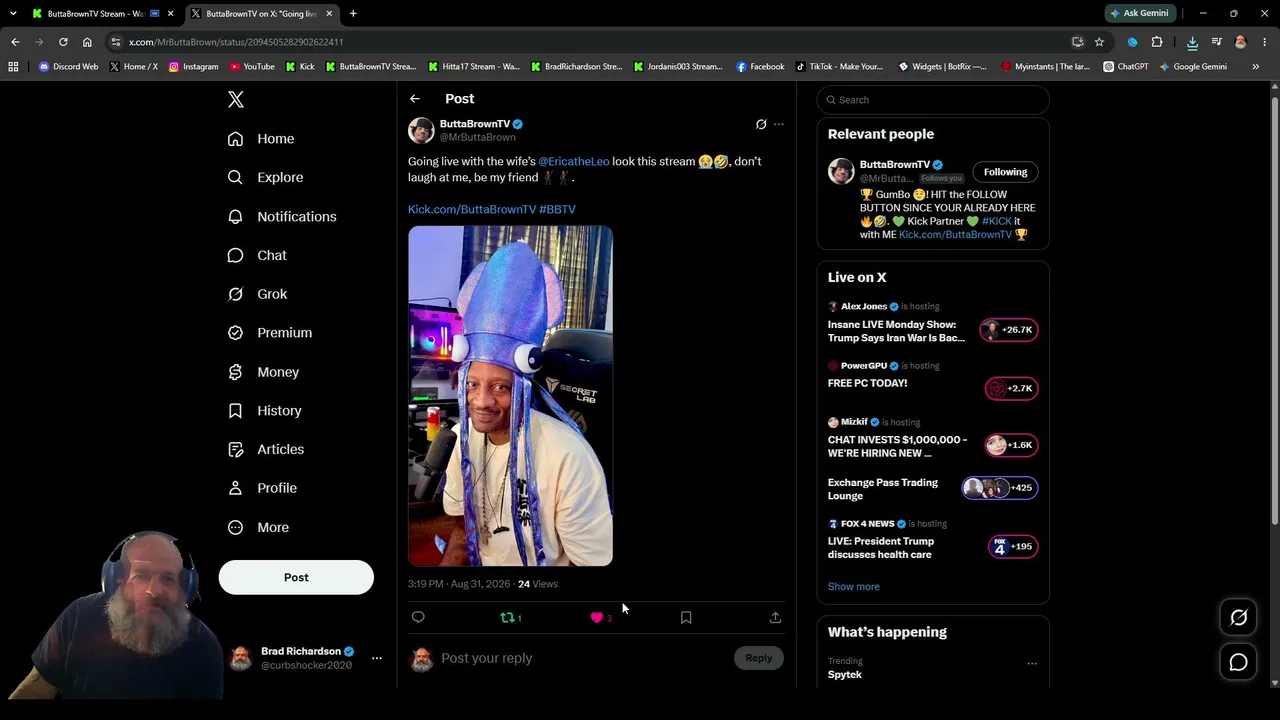The height and width of the screenshot is (720, 1280).
Task: Click the Post button in the sidebar
Action: click(x=296, y=577)
